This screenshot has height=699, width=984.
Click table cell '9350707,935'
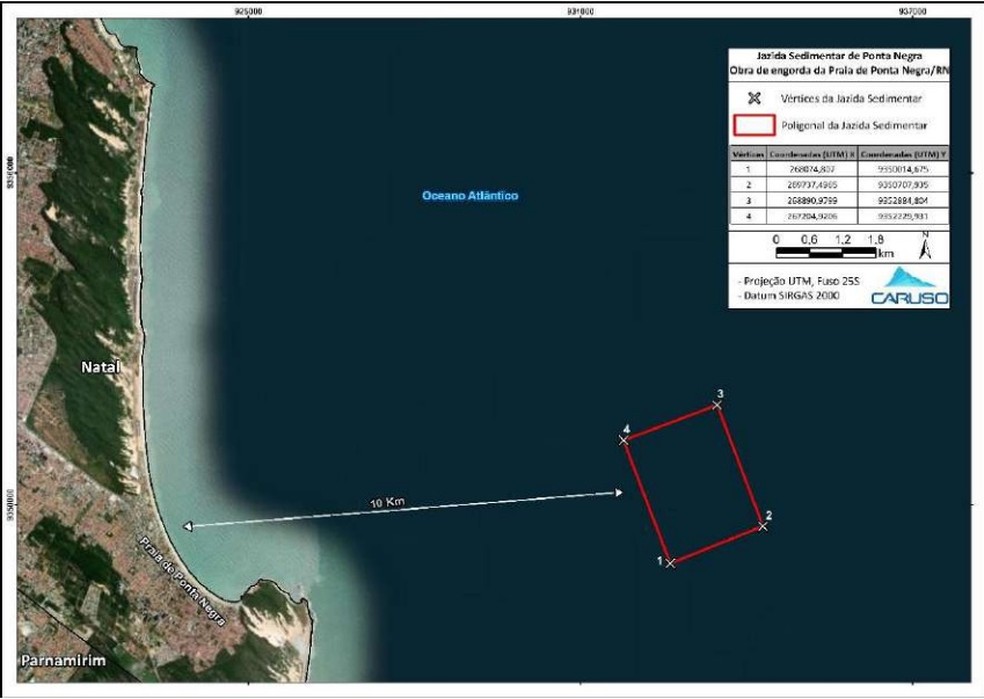904,185
